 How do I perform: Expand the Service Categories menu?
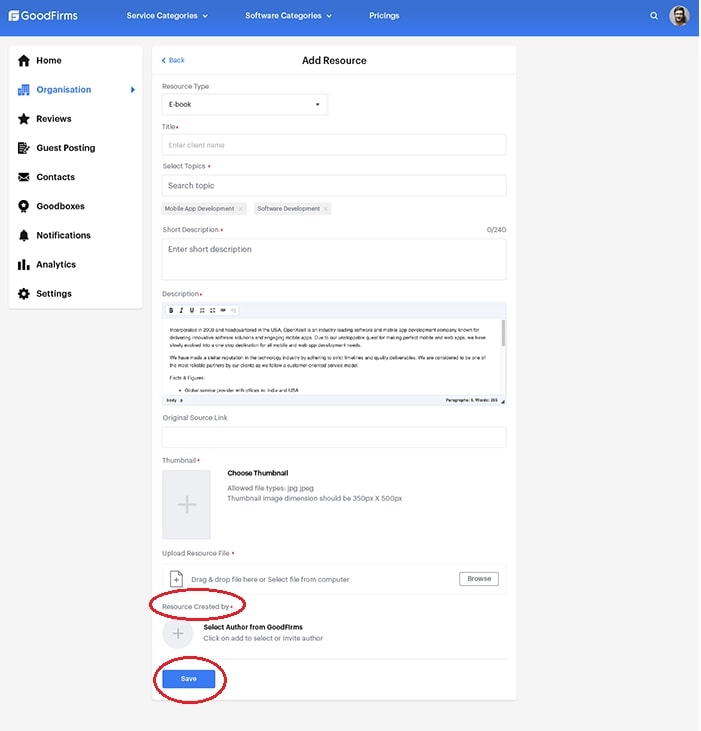tap(167, 16)
